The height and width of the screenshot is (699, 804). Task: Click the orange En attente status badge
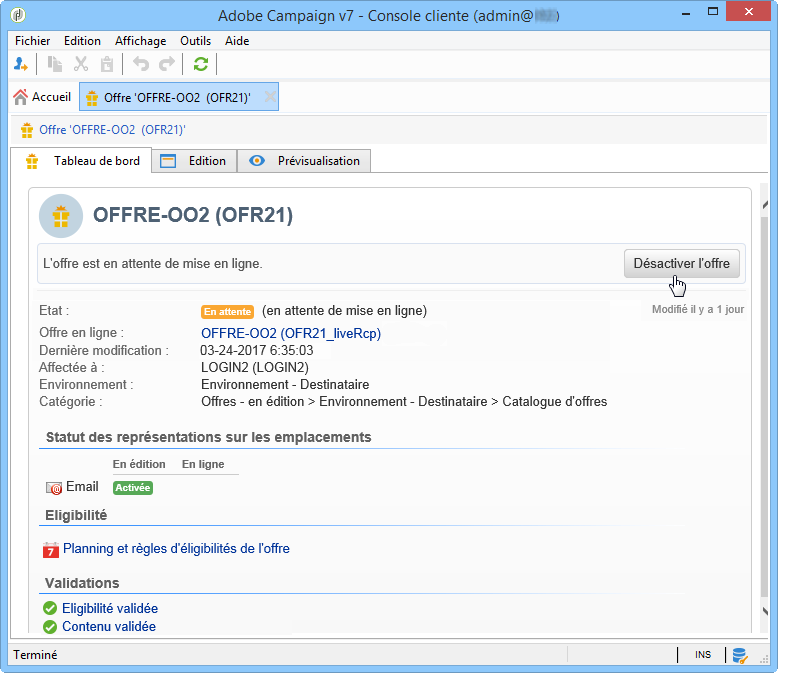point(227,311)
